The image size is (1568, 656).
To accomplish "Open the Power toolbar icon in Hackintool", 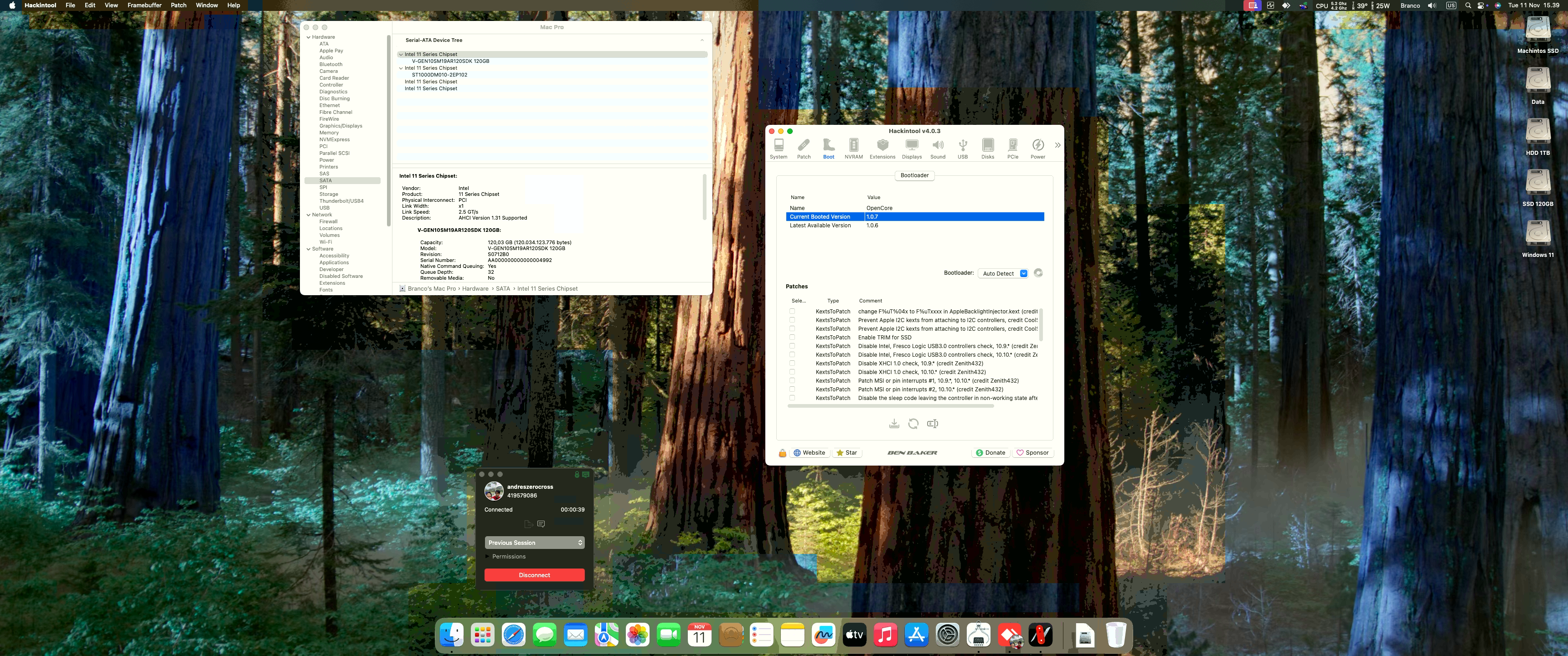I will [1038, 149].
